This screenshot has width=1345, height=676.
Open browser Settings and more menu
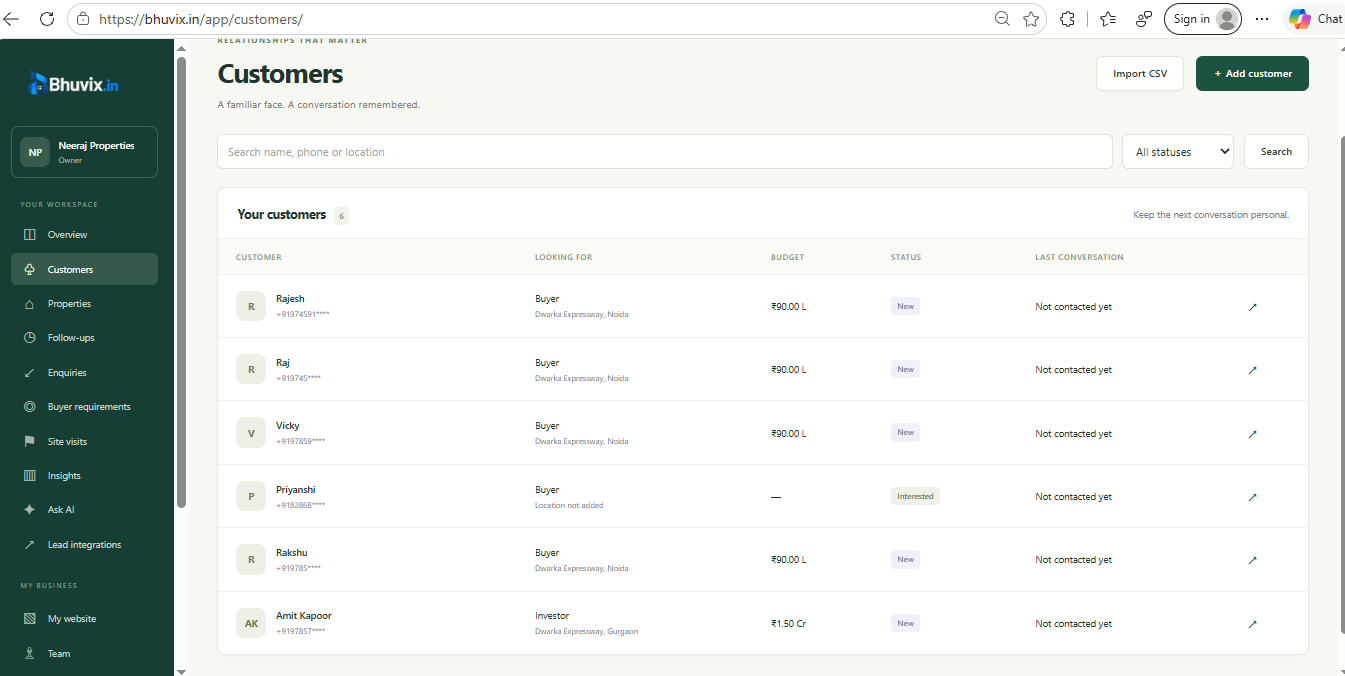1262,19
